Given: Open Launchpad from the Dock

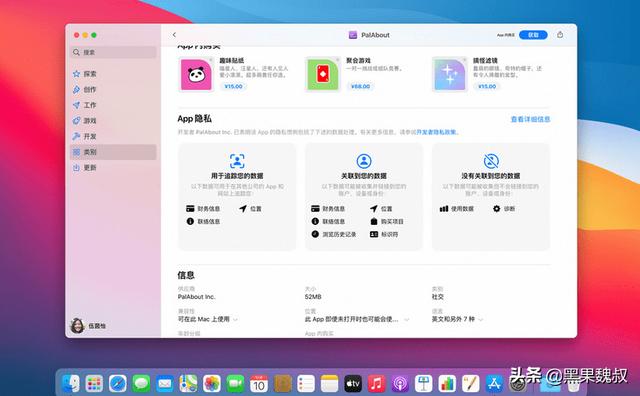Looking at the screenshot, I should pyautogui.click(x=94, y=383).
